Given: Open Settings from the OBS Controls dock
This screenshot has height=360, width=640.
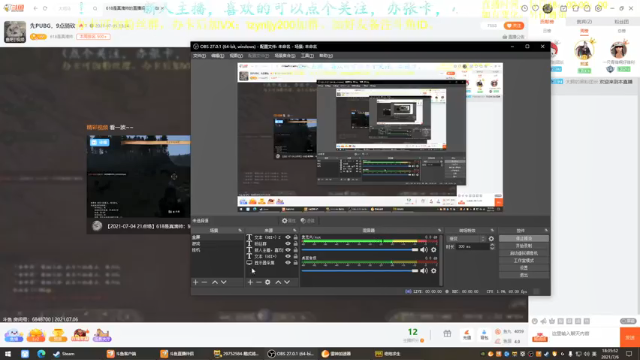Looking at the screenshot, I should (x=524, y=268).
